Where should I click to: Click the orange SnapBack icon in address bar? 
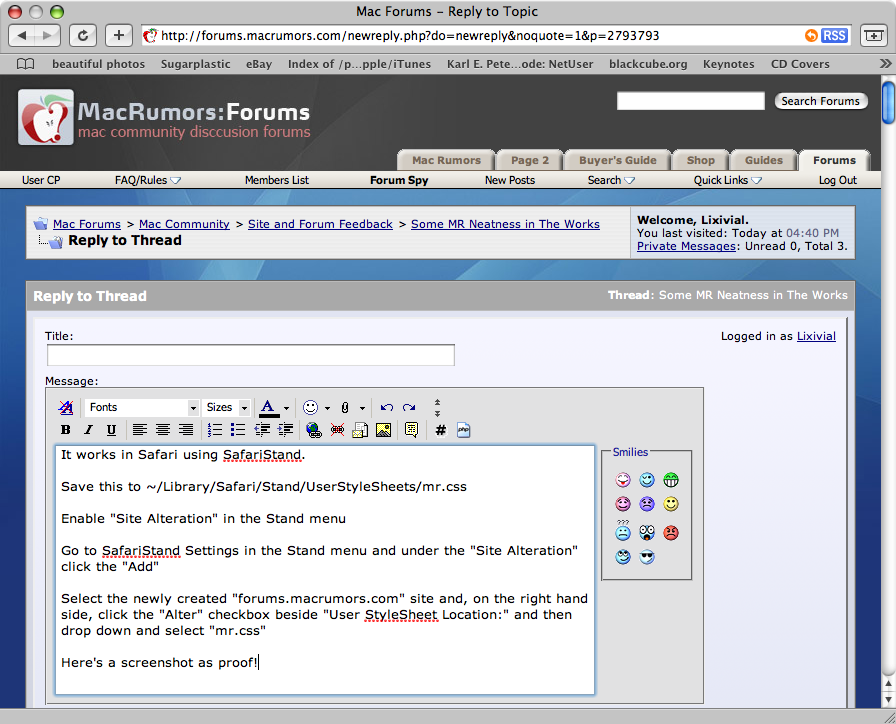811,35
